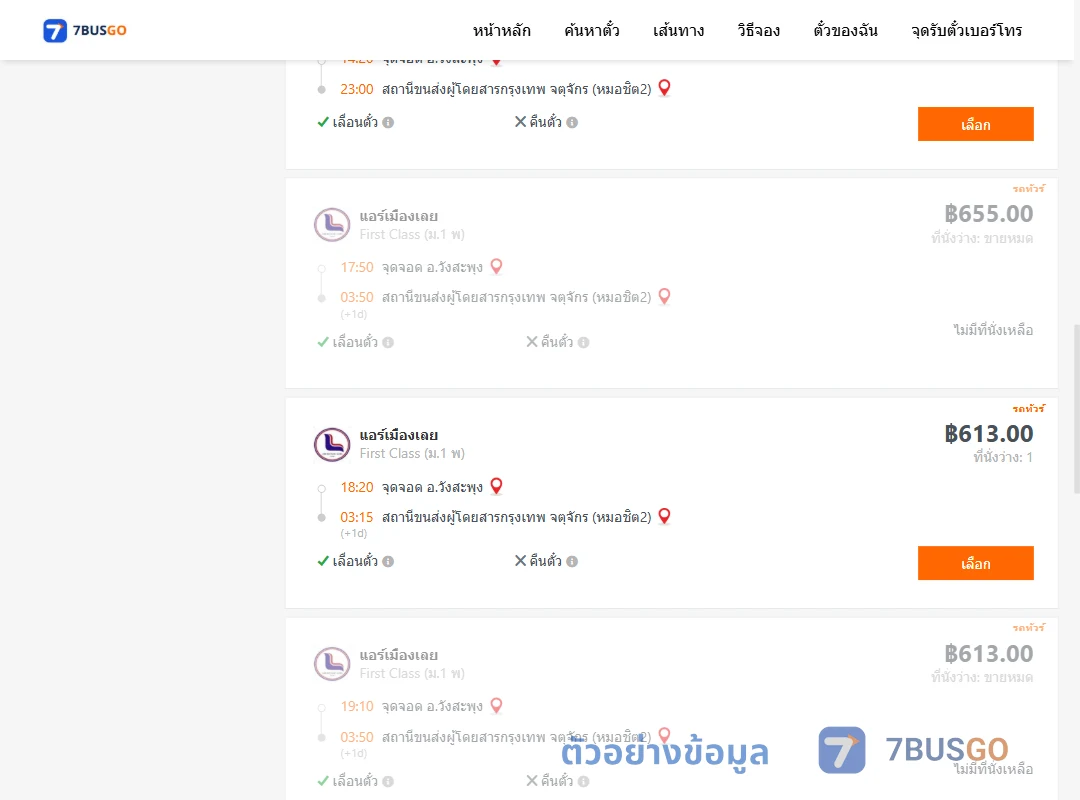This screenshot has height=800, width=1080.
Task: Click info icon beside เลื่อนตั๋ว in 17:50 trip
Action: click(388, 342)
